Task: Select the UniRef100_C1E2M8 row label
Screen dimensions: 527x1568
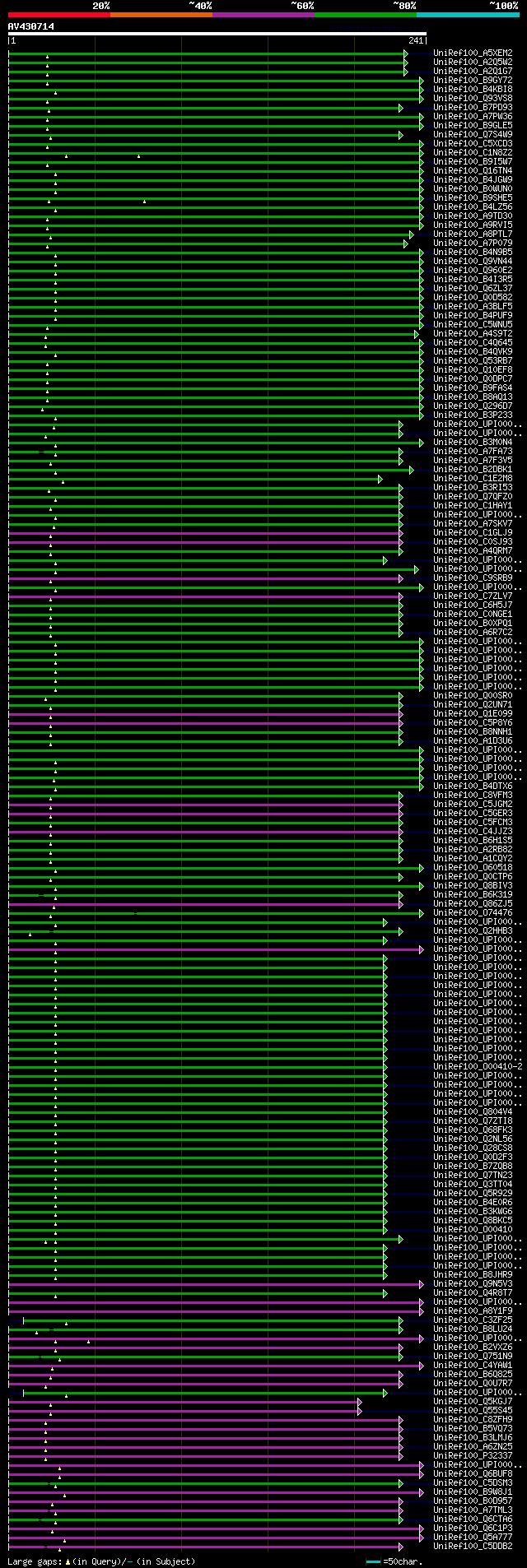Action: pos(473,478)
